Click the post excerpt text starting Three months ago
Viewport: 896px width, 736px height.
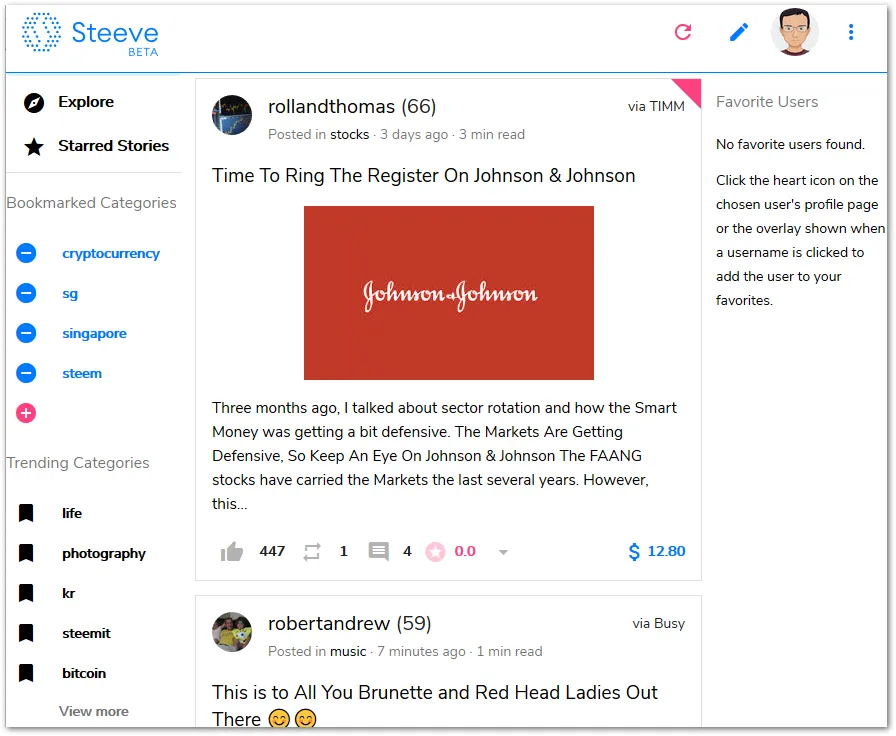pos(444,456)
